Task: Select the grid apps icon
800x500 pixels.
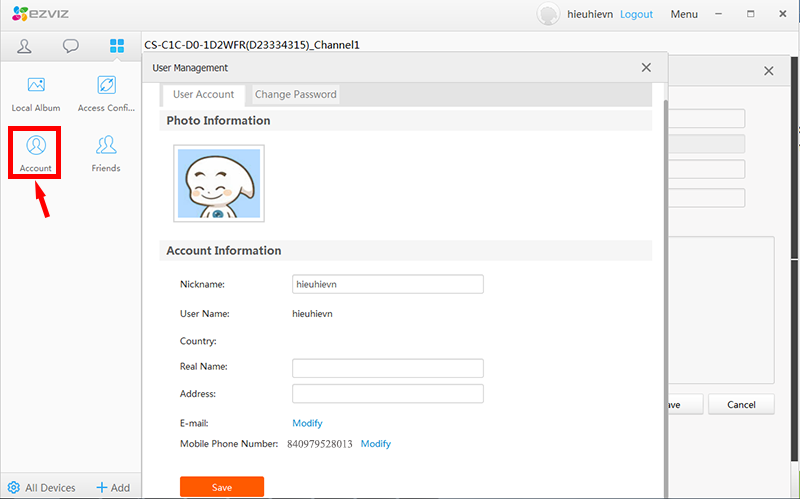Action: [117, 46]
